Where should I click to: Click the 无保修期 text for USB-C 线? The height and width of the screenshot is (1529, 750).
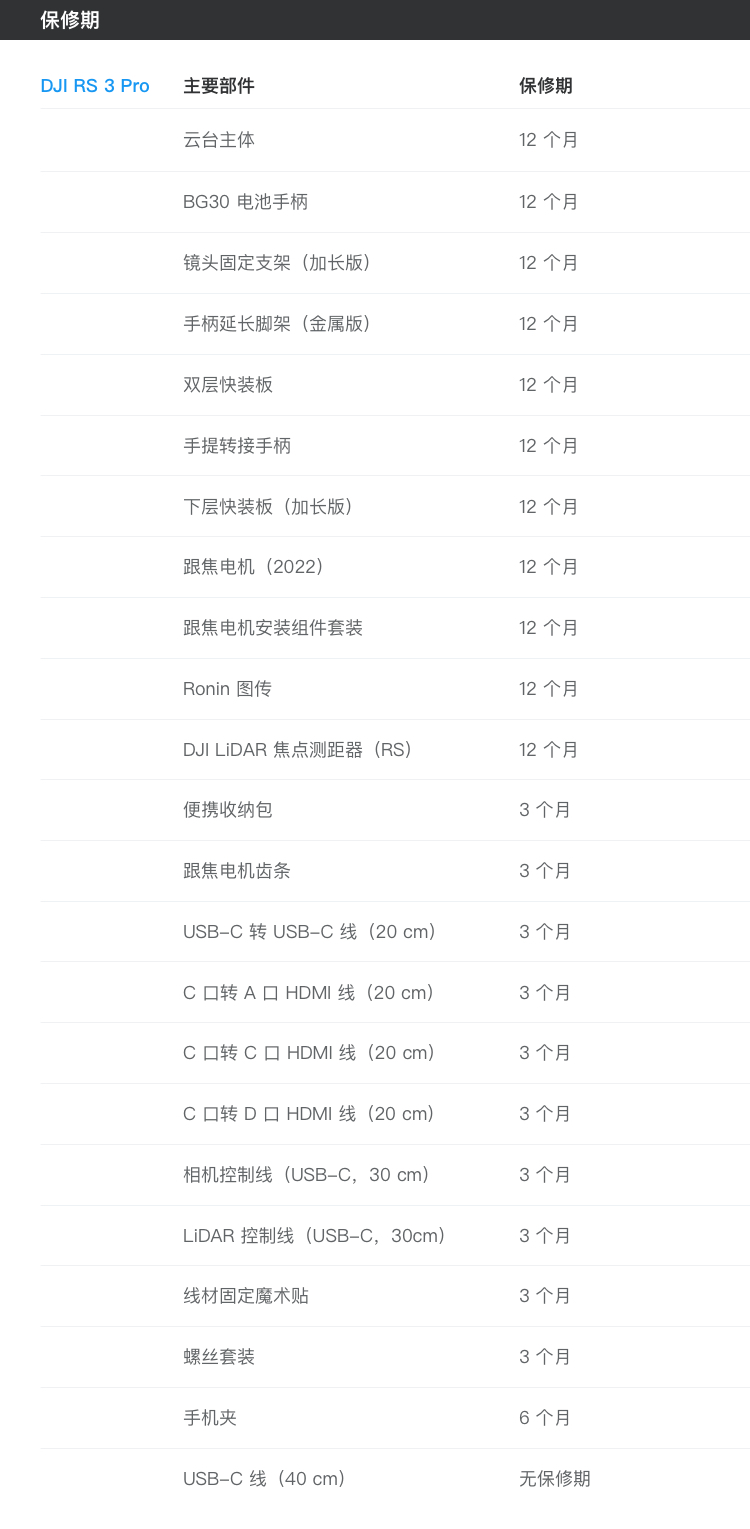[x=555, y=1479]
